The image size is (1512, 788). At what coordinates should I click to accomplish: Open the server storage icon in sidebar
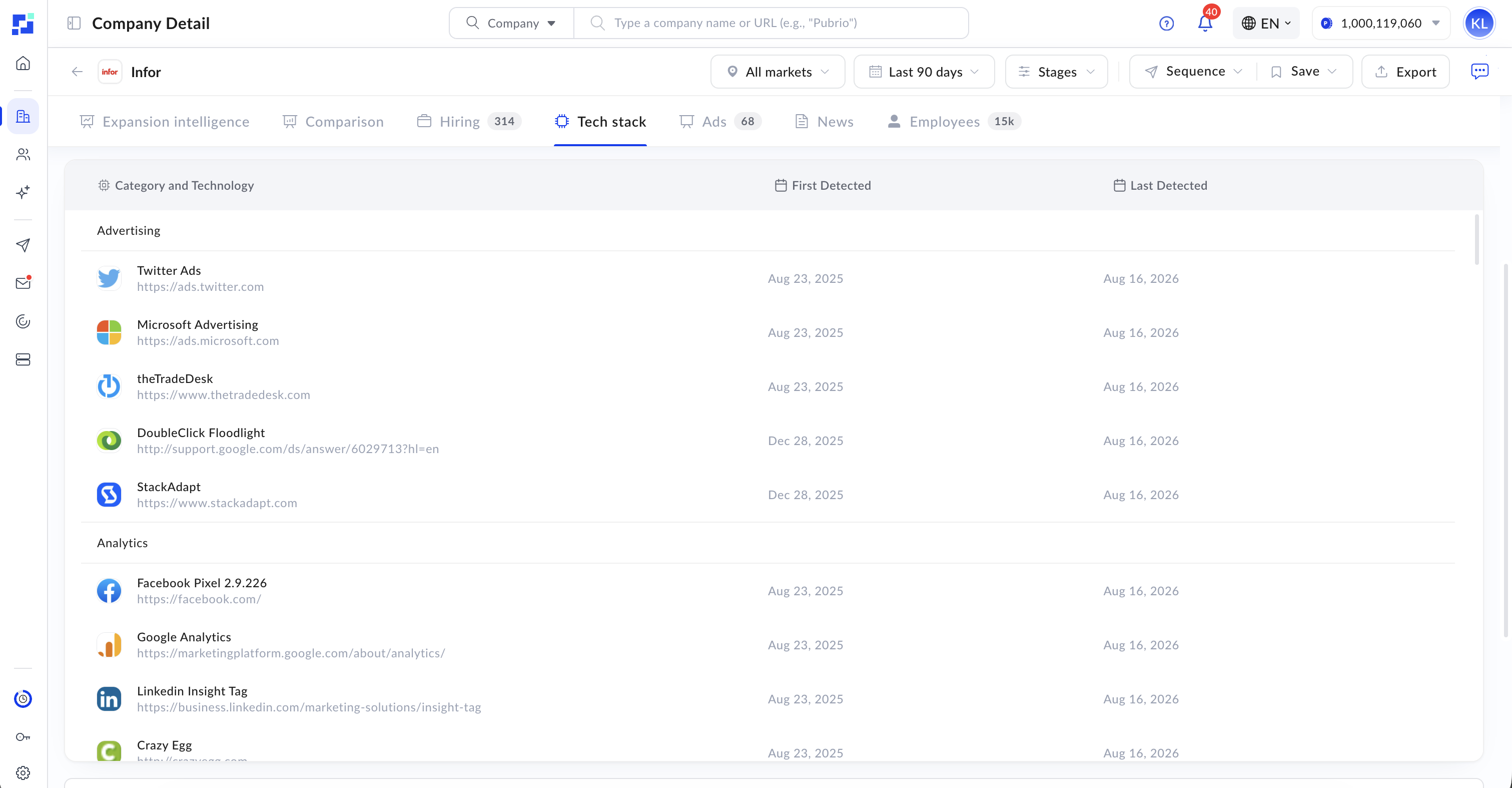[23, 359]
